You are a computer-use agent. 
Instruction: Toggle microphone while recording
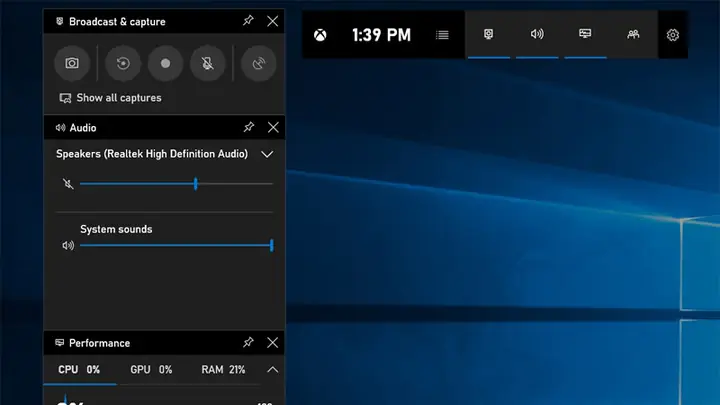(208, 63)
